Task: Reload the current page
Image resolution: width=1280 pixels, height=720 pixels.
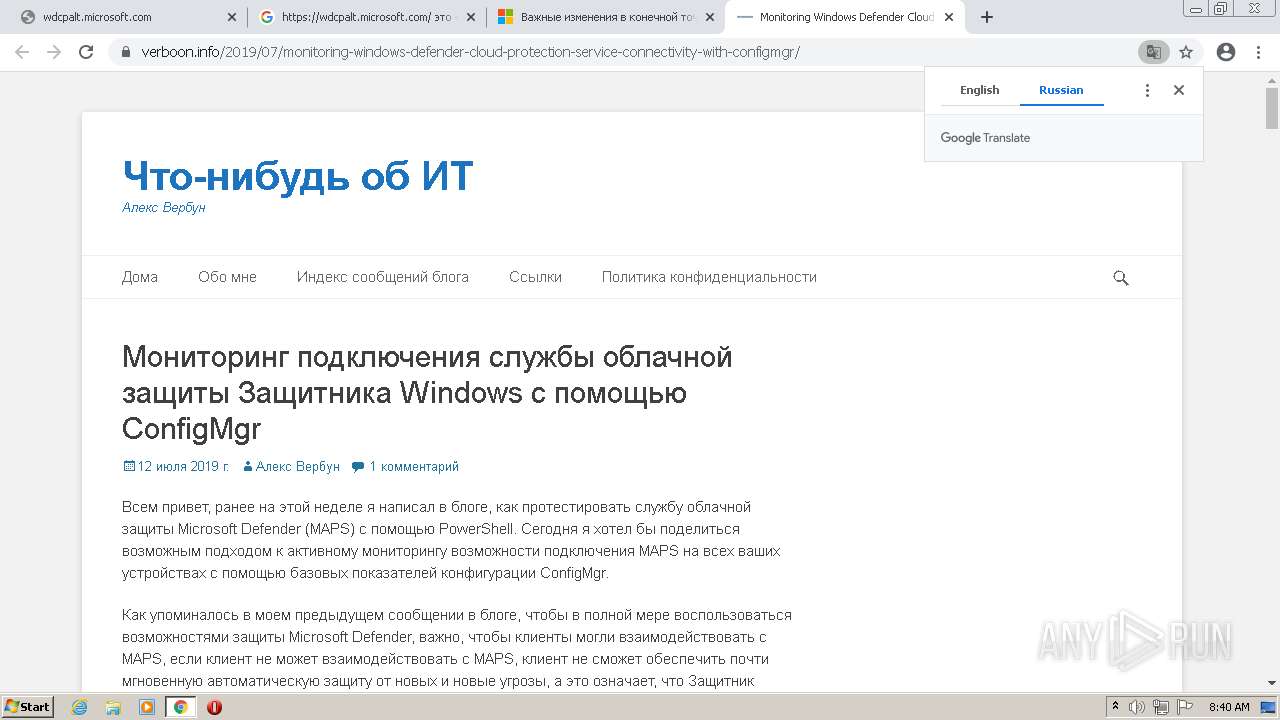Action: coord(86,52)
